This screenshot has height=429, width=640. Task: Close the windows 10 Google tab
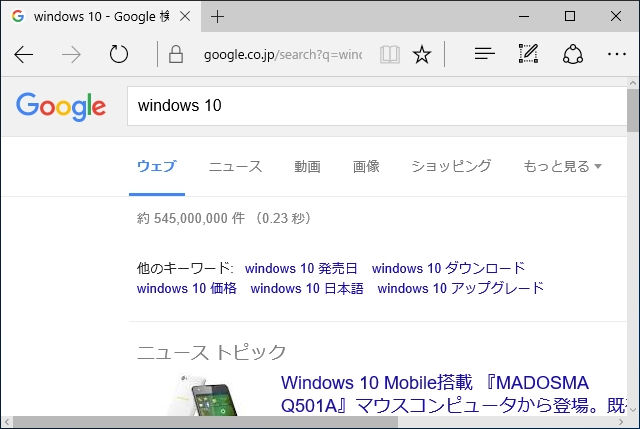(185, 16)
